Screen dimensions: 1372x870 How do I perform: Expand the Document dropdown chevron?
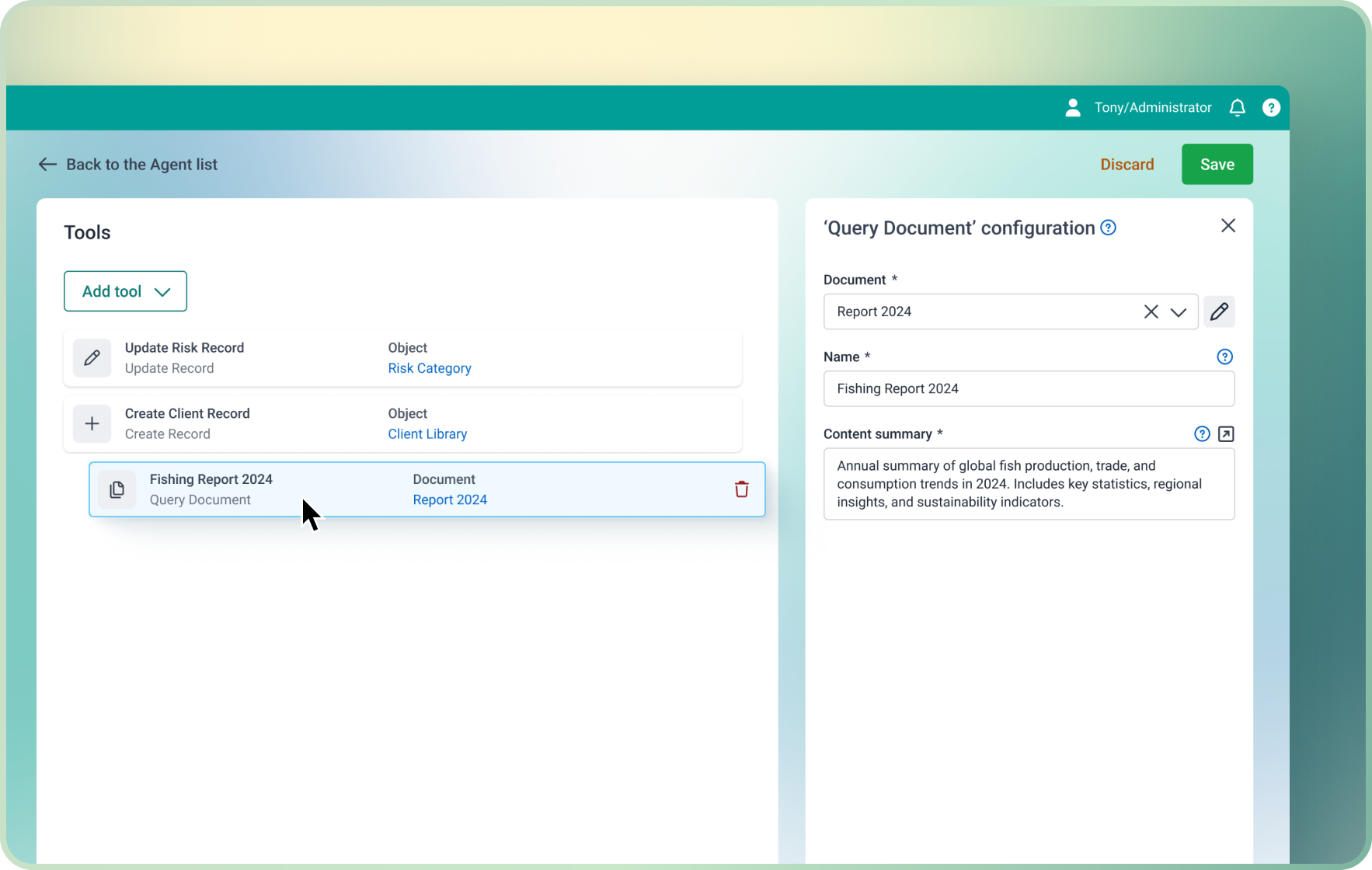(1179, 312)
